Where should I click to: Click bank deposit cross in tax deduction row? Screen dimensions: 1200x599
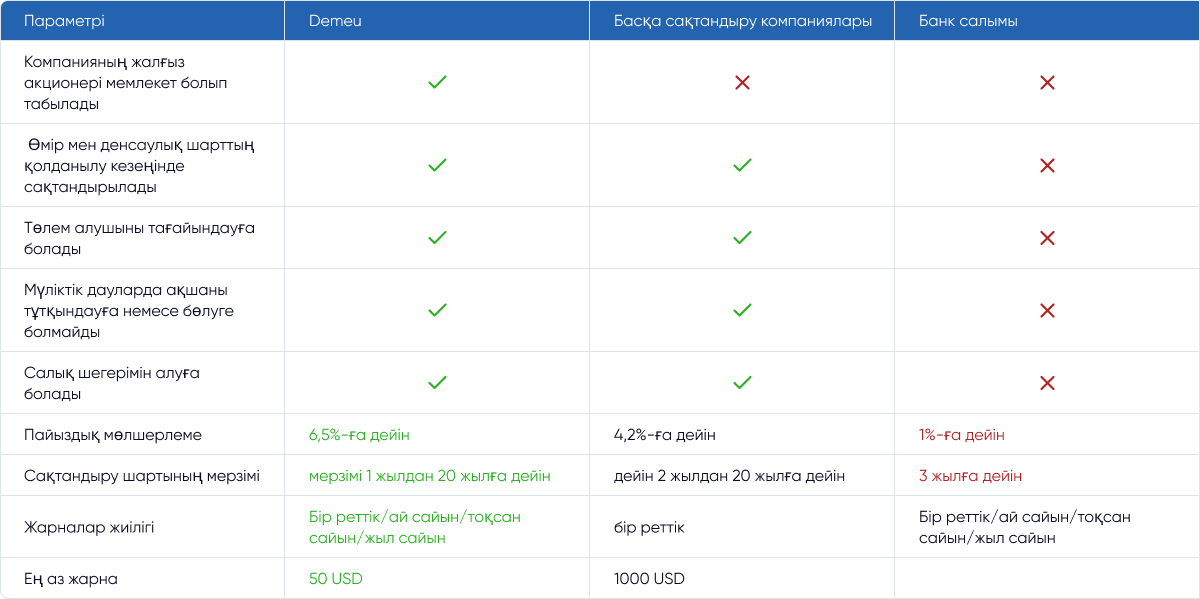point(1047,383)
